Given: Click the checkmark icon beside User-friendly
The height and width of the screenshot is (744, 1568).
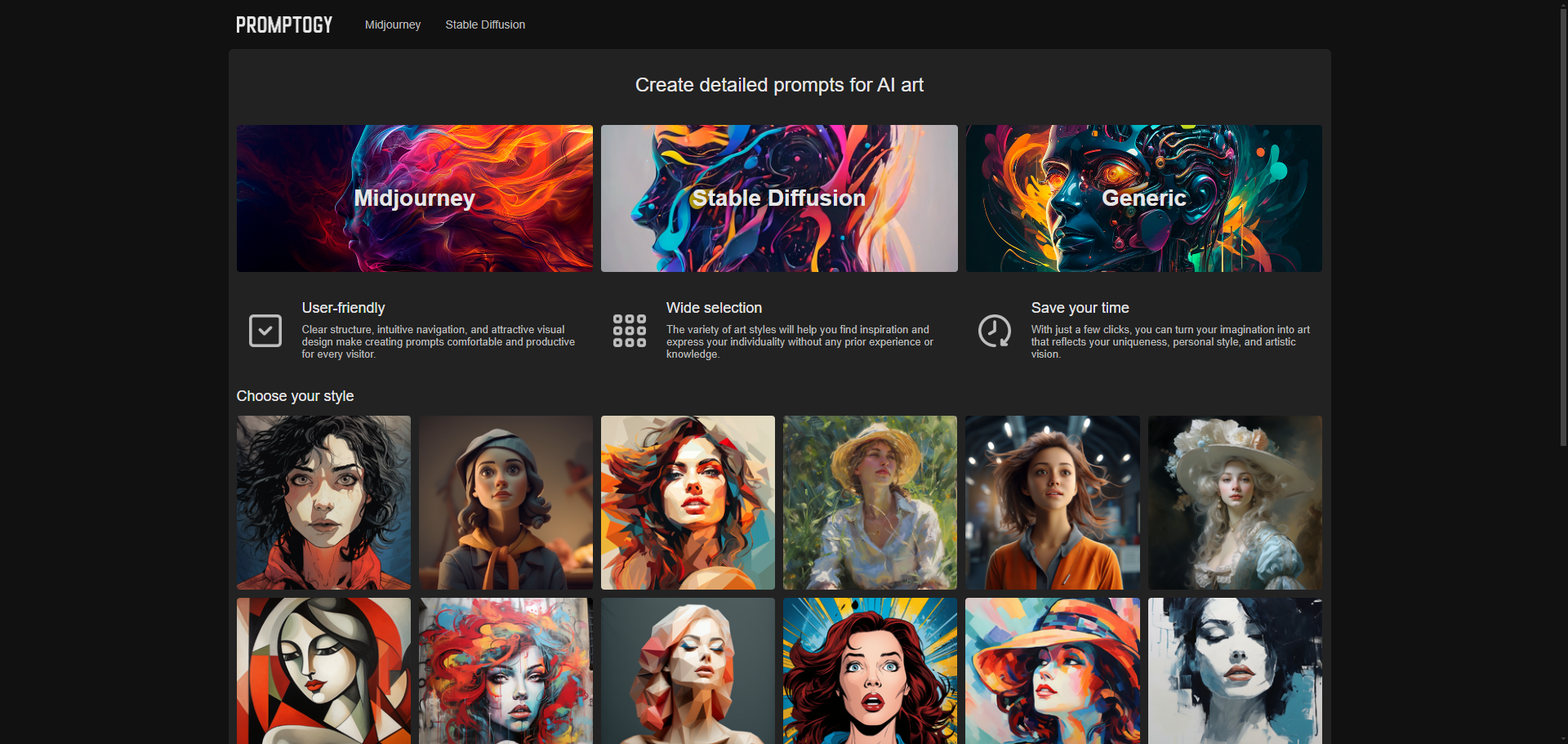Looking at the screenshot, I should [265, 331].
